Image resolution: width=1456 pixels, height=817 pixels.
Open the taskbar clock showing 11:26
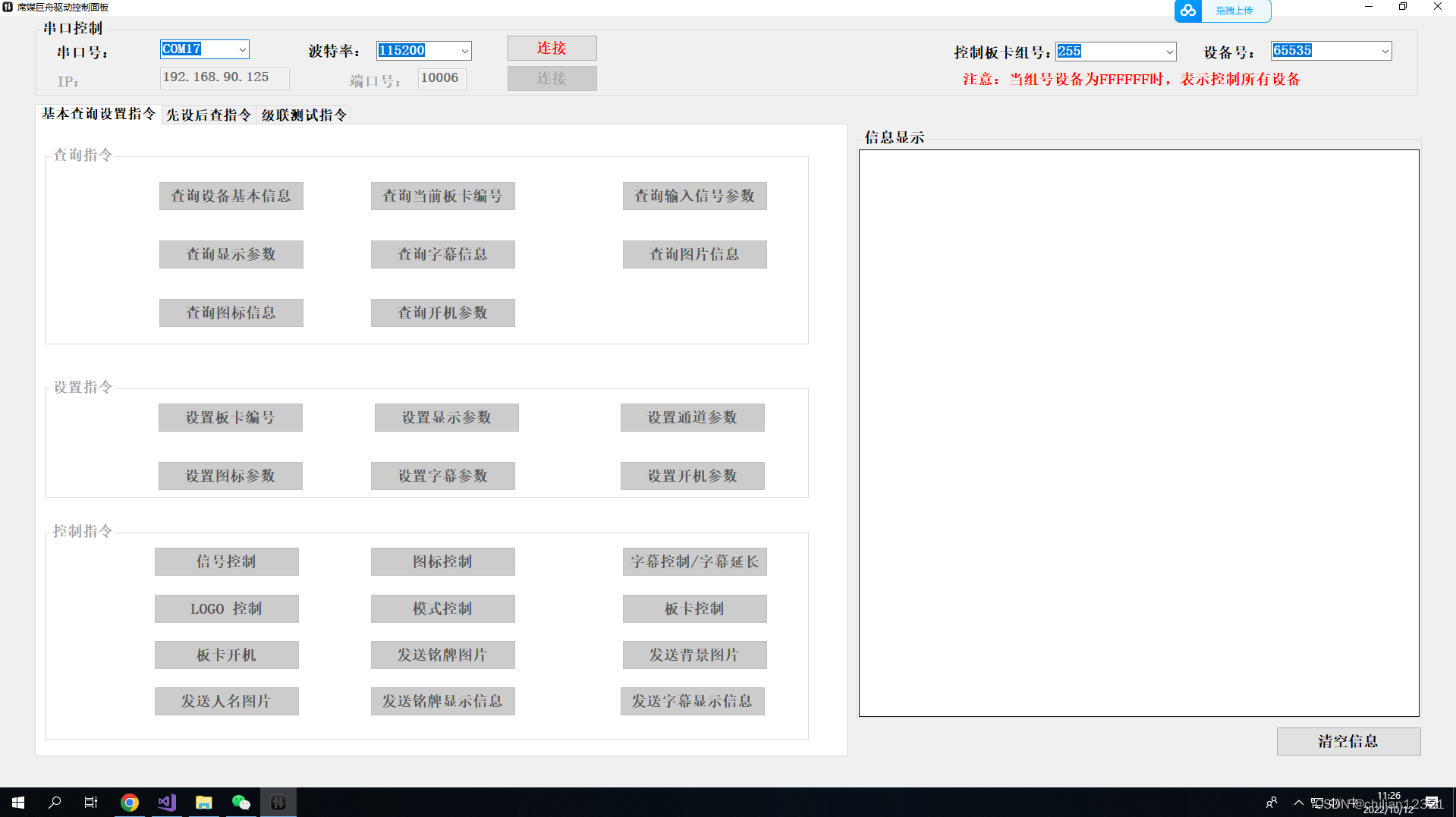[x=1388, y=803]
